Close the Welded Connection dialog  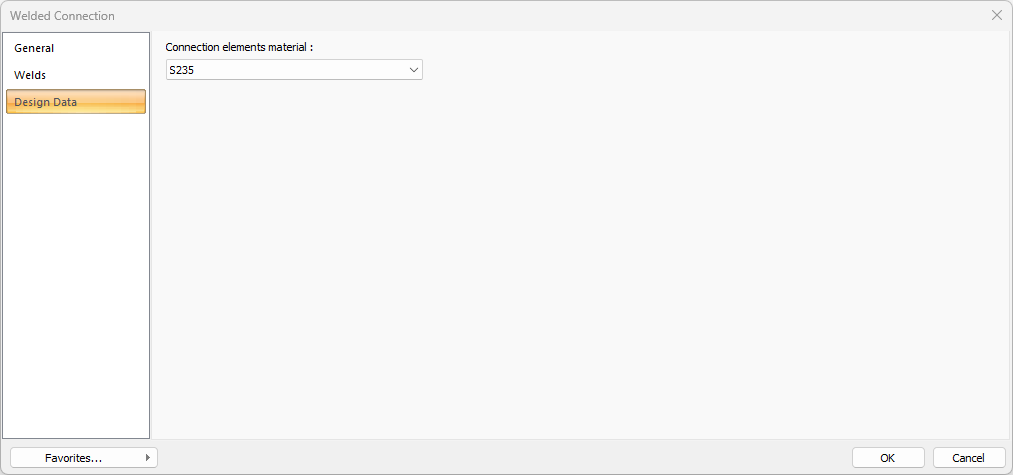[x=996, y=15]
